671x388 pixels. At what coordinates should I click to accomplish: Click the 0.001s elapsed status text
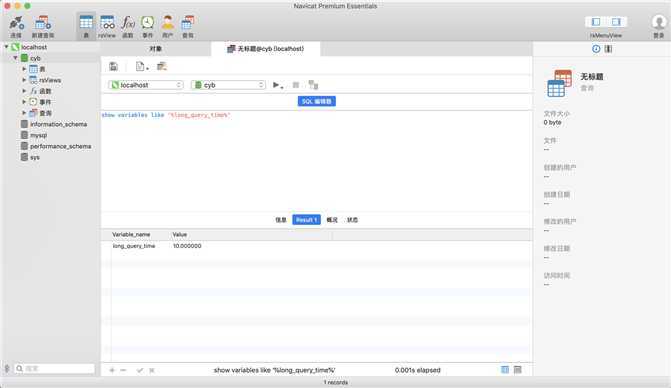[x=418, y=370]
